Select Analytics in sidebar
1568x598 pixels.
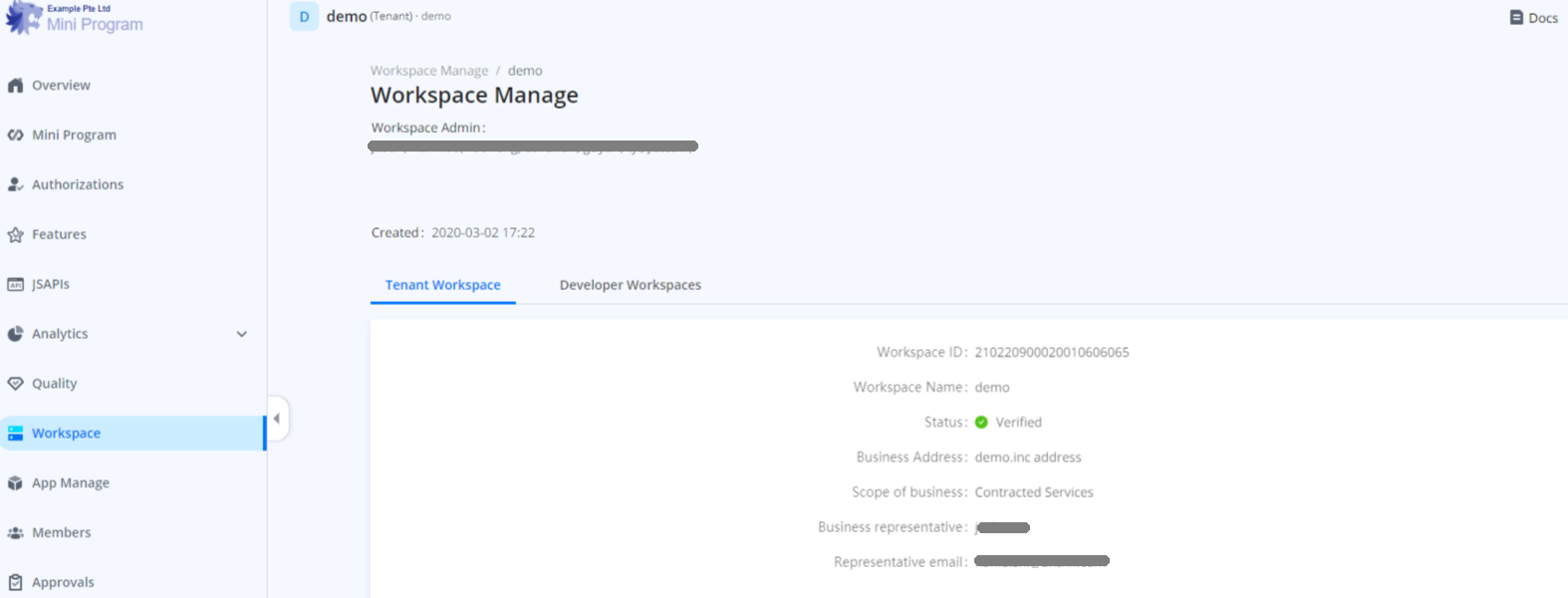click(60, 334)
